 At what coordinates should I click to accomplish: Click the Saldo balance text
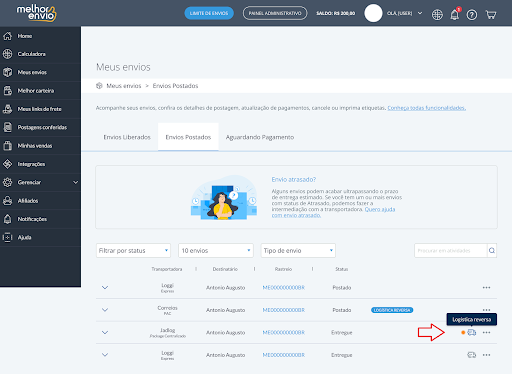(335, 13)
